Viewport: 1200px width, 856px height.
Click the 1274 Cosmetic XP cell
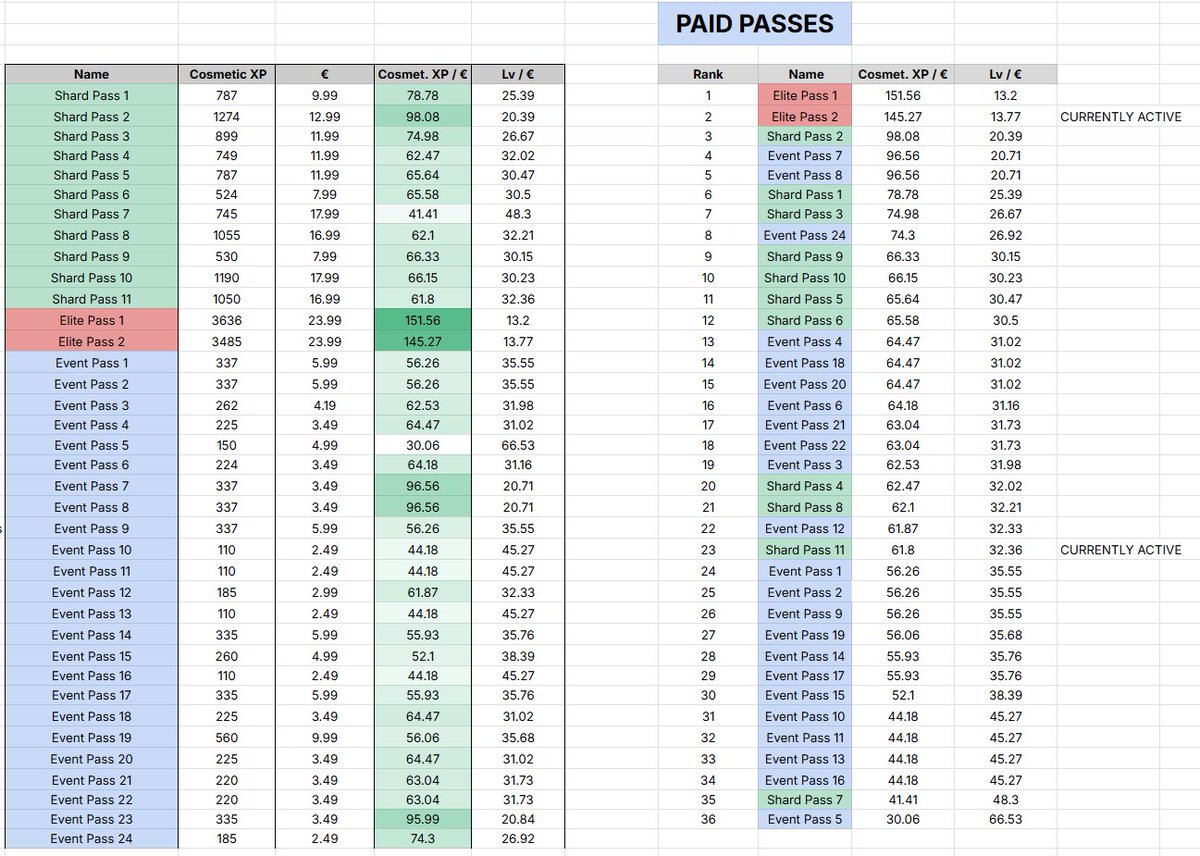coord(227,117)
